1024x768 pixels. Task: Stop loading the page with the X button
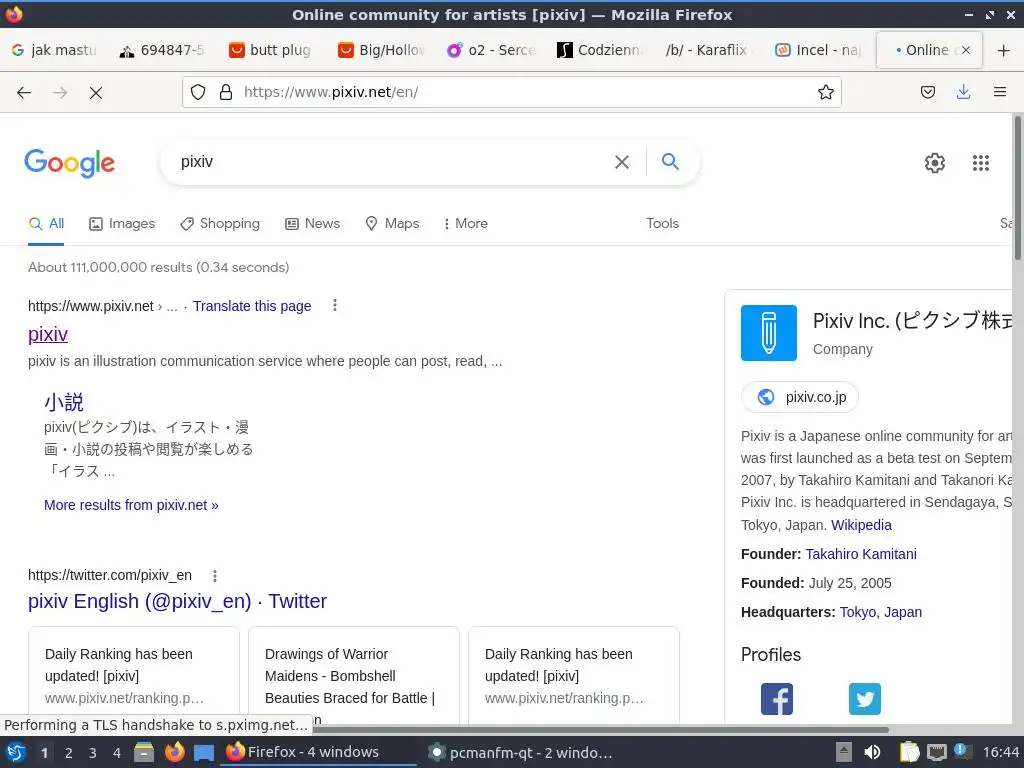tap(96, 93)
